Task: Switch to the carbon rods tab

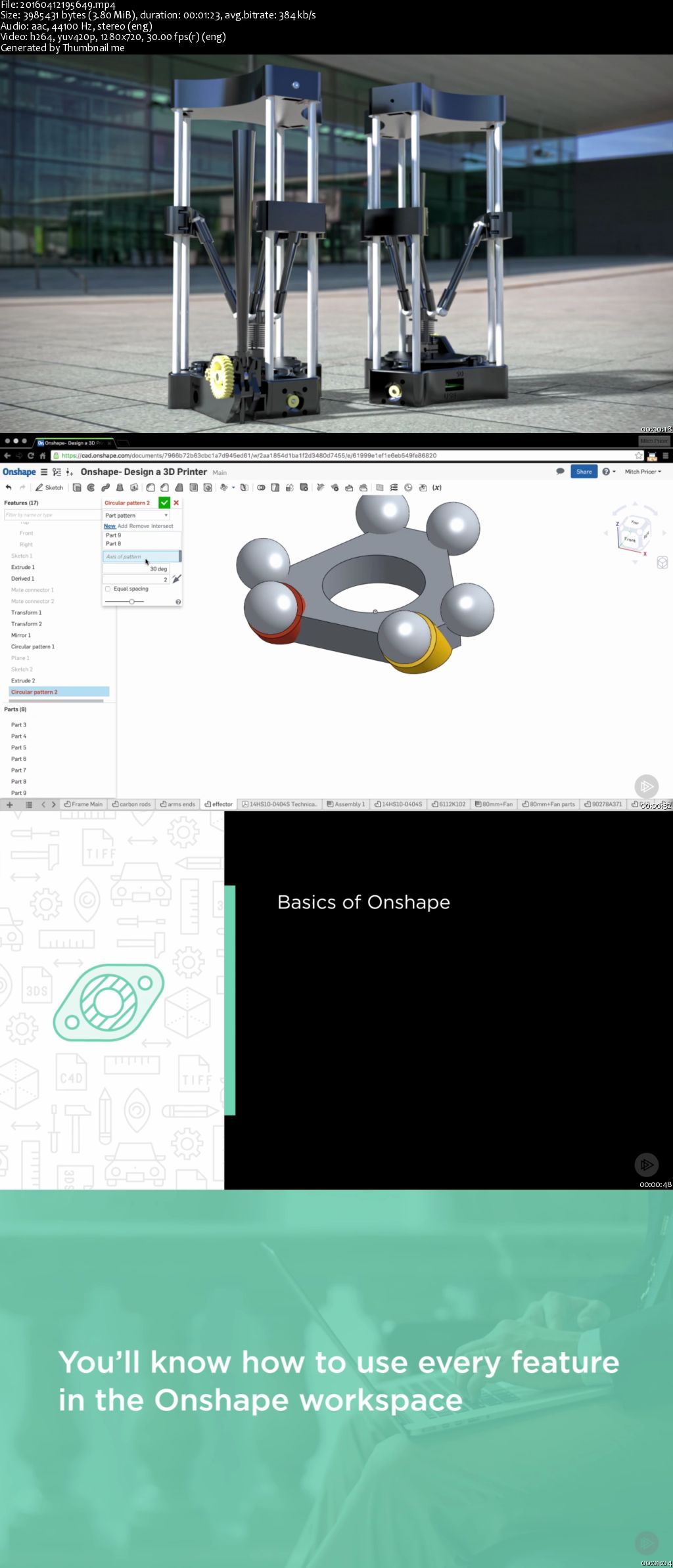Action: pos(131,804)
